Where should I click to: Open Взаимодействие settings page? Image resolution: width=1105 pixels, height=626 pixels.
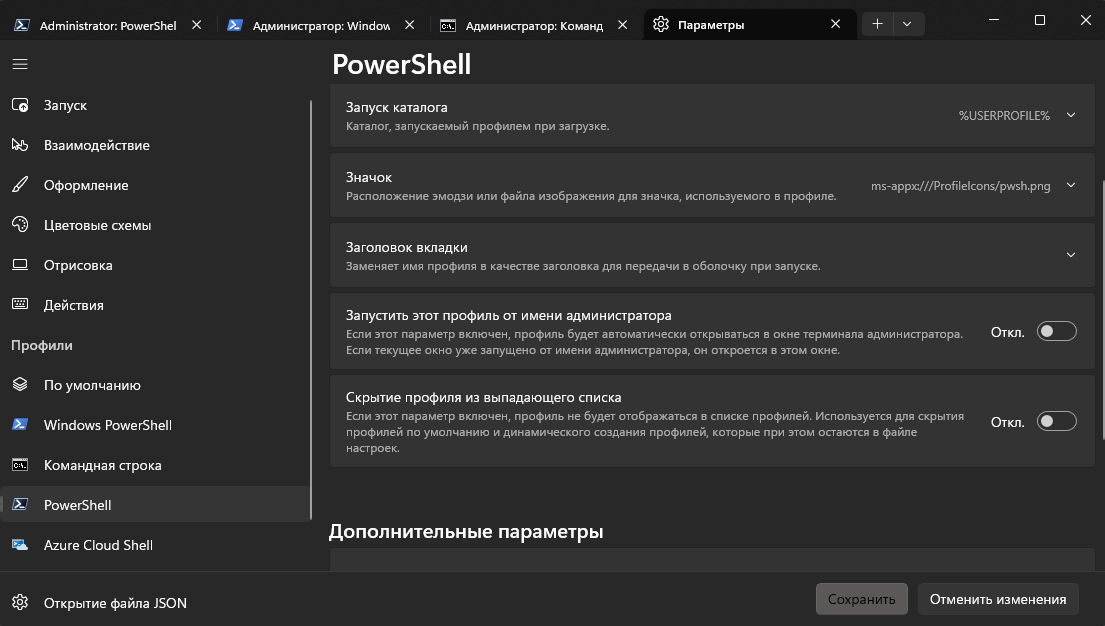(x=155, y=145)
